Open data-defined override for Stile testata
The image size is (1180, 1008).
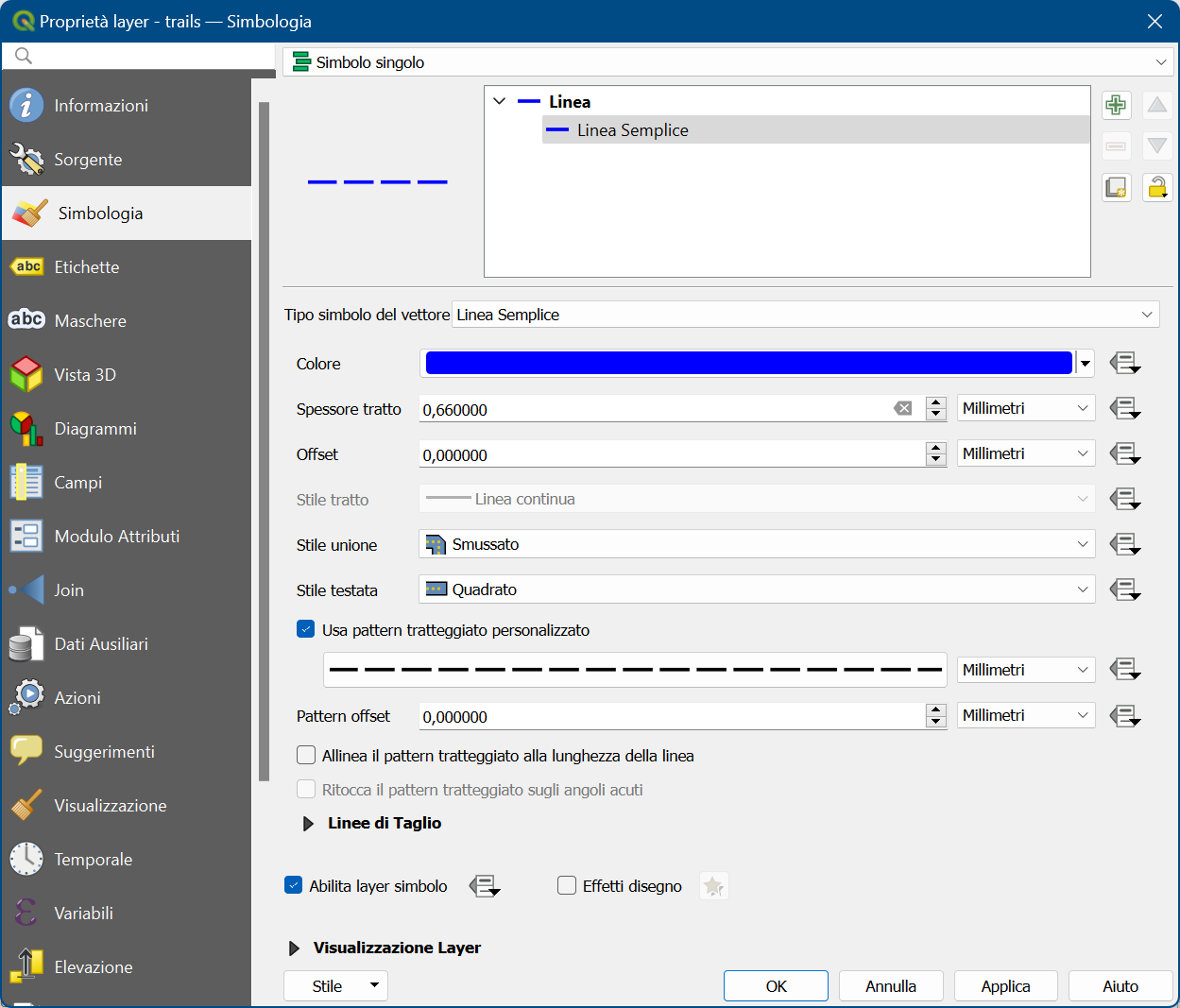(1124, 589)
